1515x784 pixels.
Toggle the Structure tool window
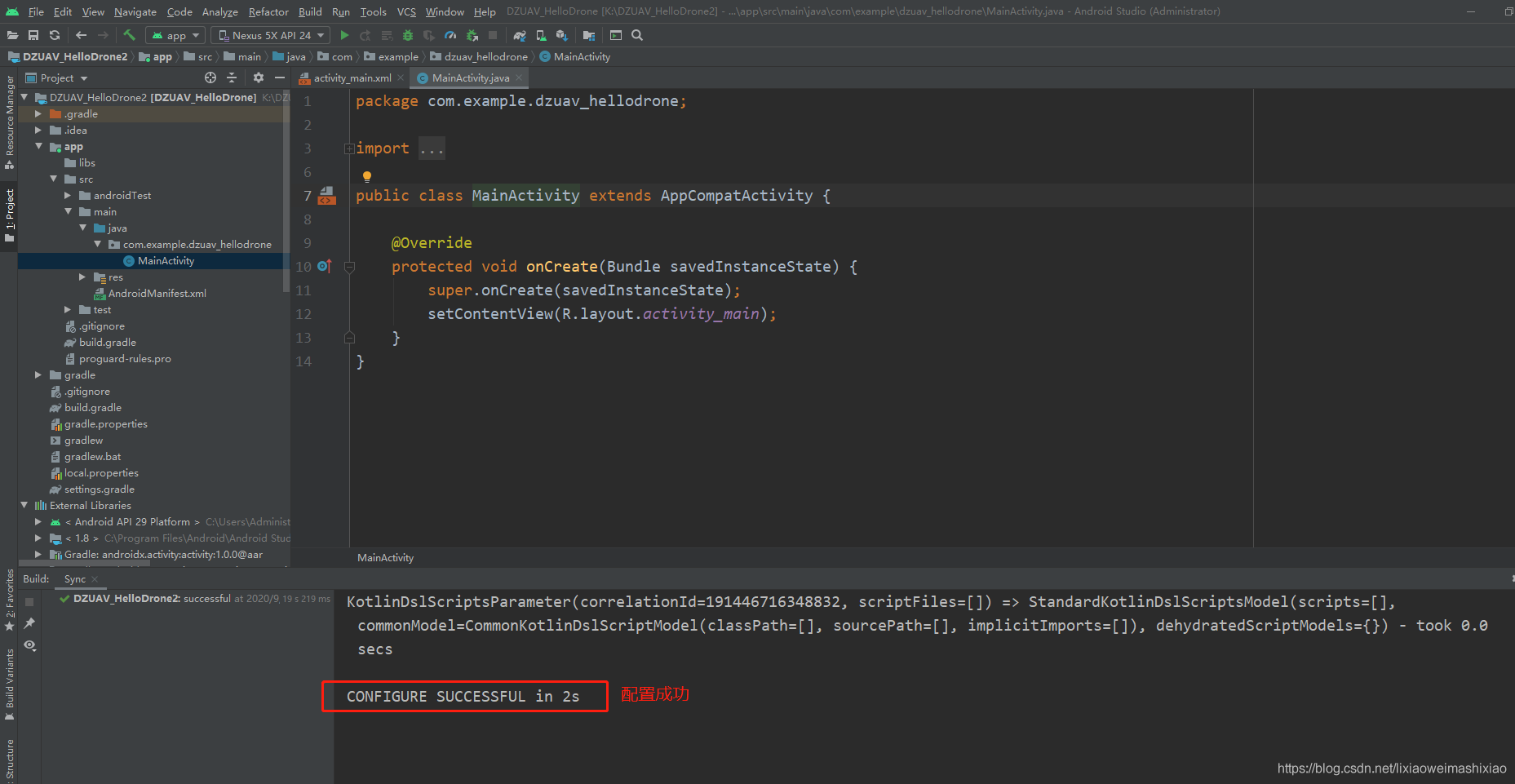10,760
